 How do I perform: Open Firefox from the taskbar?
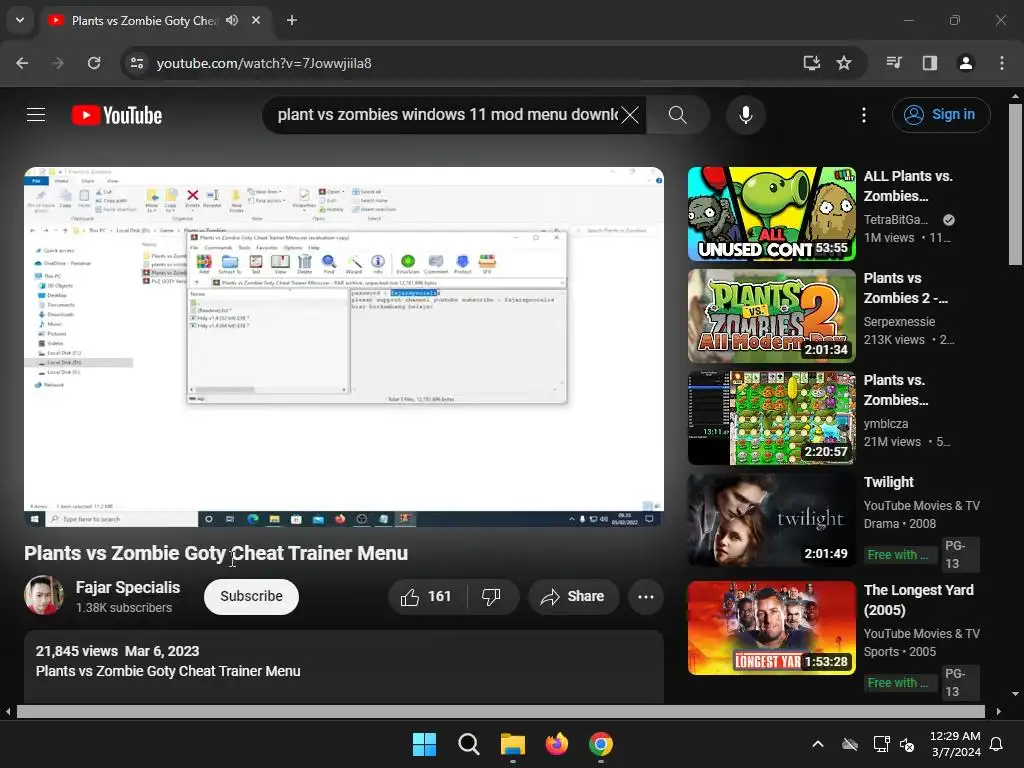[556, 744]
